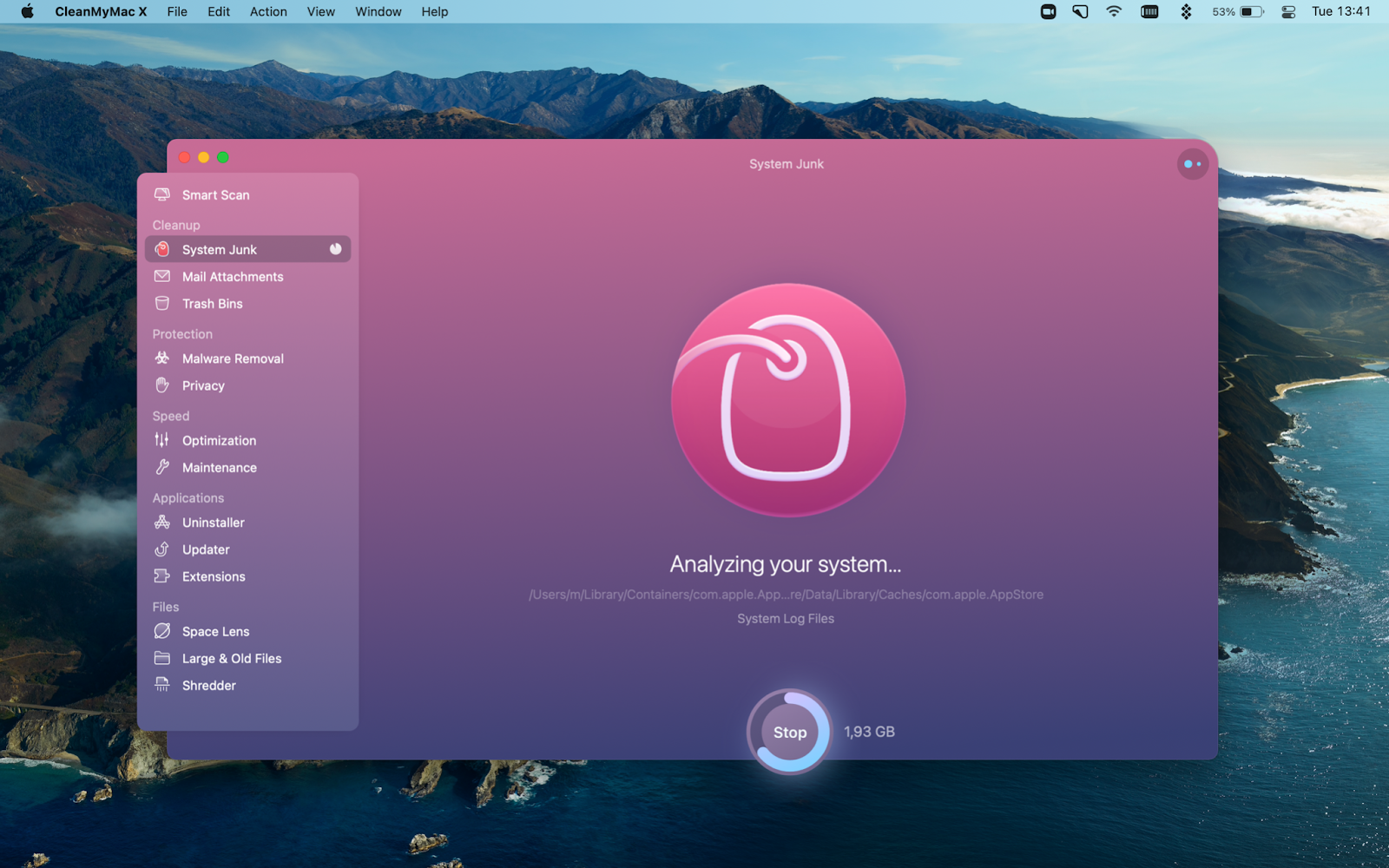The height and width of the screenshot is (868, 1389).
Task: Click the Optimization sliders icon
Action: [162, 440]
